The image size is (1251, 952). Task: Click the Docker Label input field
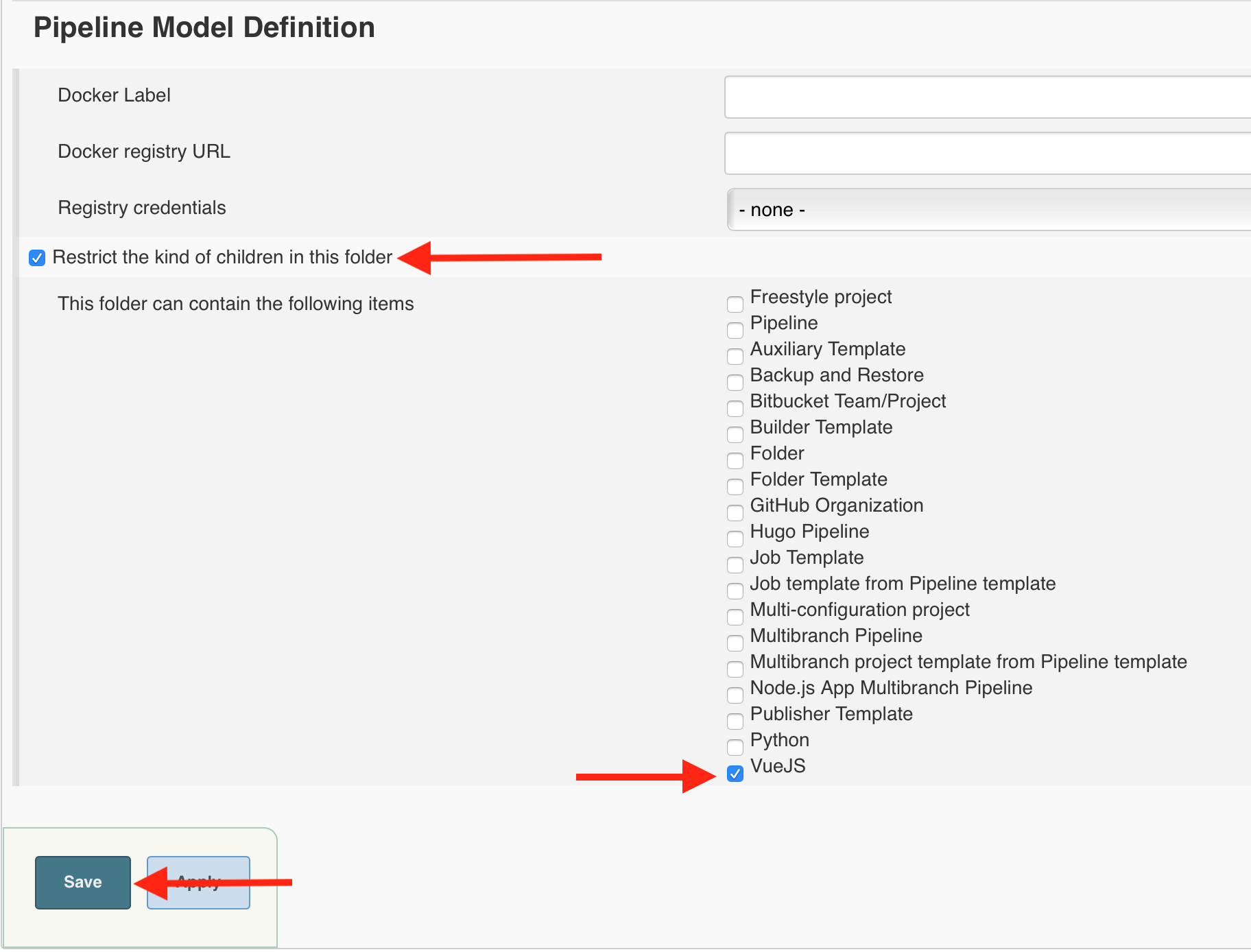988,97
